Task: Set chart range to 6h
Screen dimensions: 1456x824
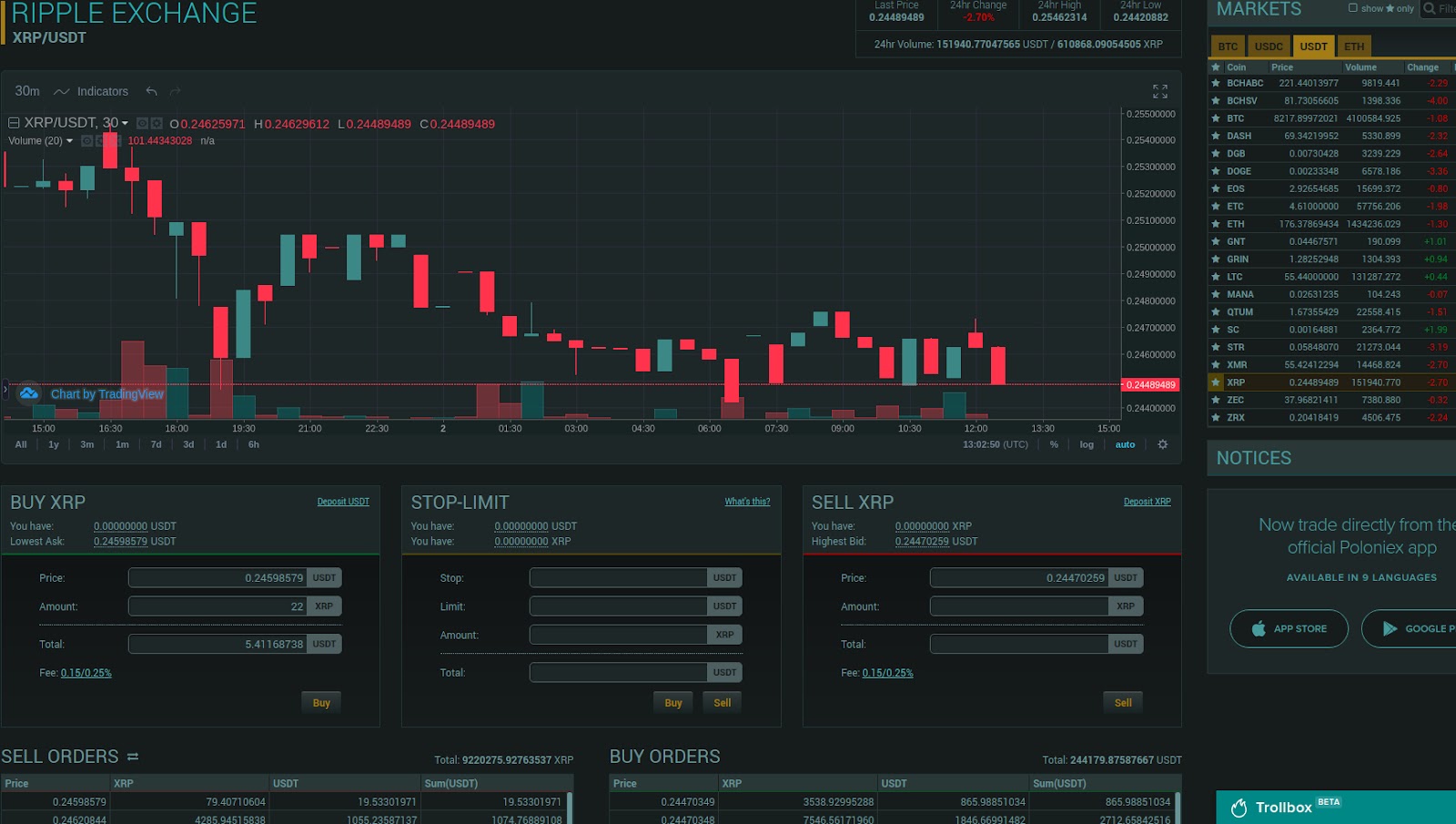Action: [254, 444]
